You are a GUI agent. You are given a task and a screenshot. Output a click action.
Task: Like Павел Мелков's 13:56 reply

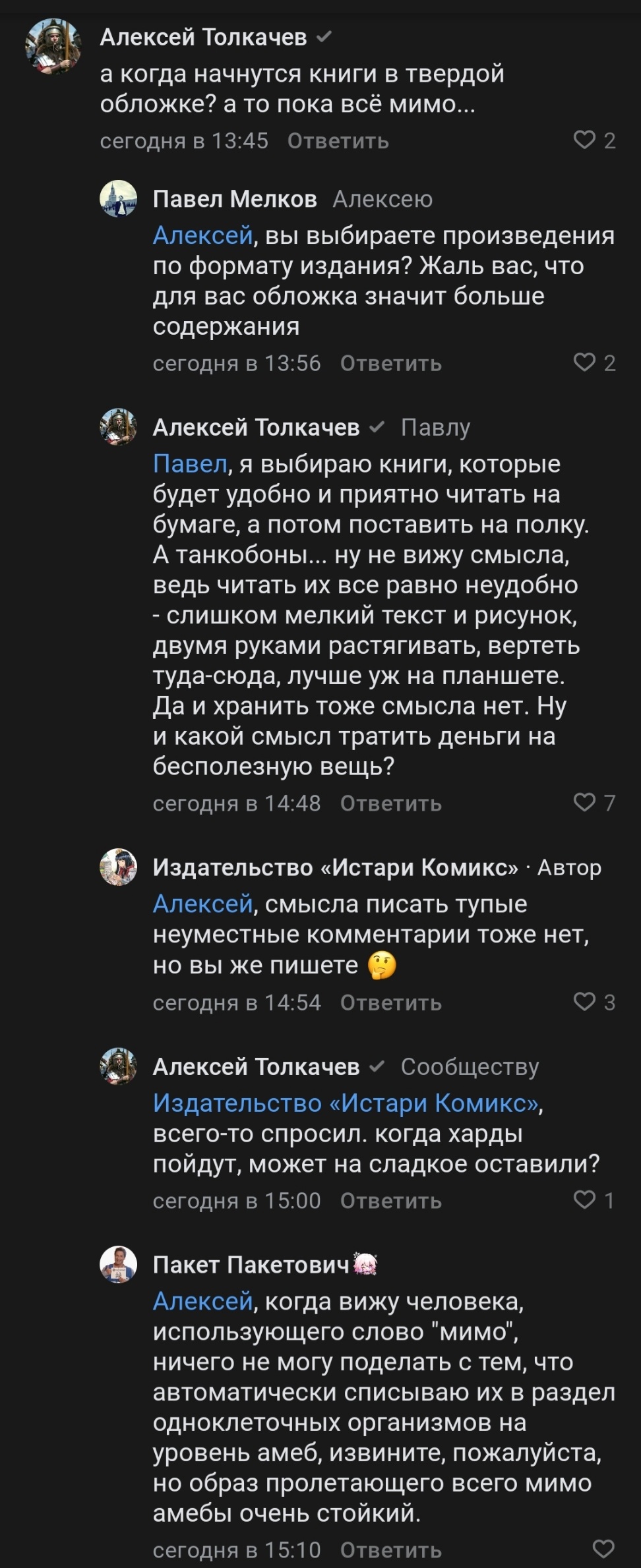(x=584, y=362)
